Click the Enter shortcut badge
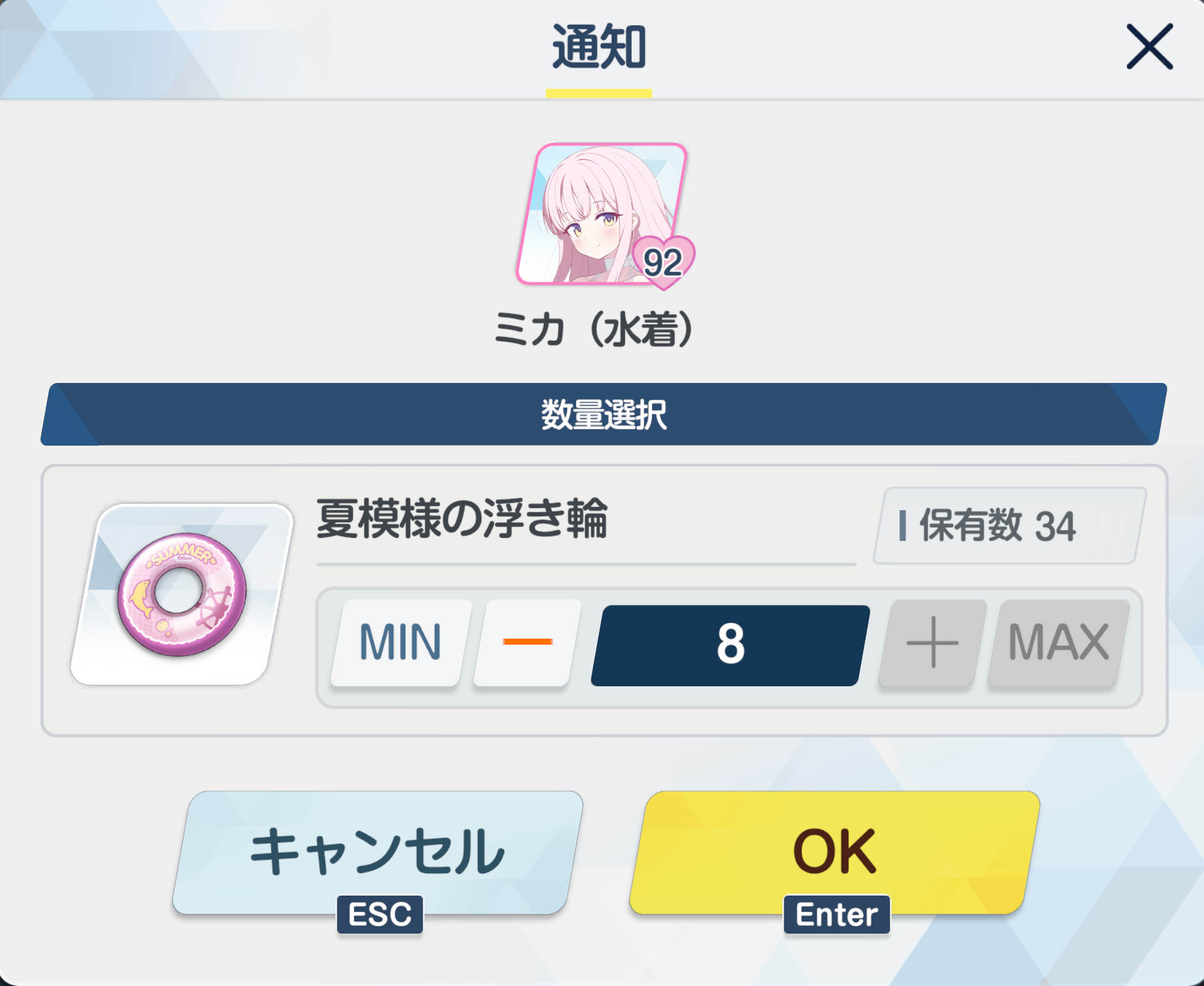This screenshot has height=986, width=1204. pyautogui.click(x=837, y=914)
